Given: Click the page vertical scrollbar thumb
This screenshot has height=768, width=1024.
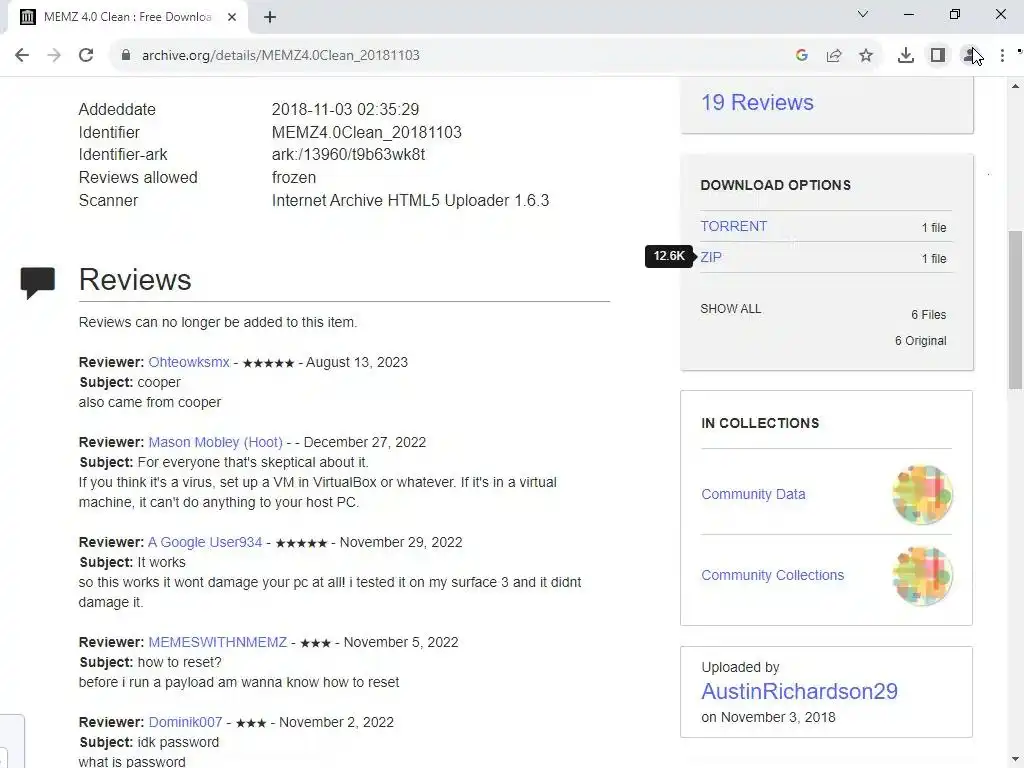Looking at the screenshot, I should (x=1016, y=310).
